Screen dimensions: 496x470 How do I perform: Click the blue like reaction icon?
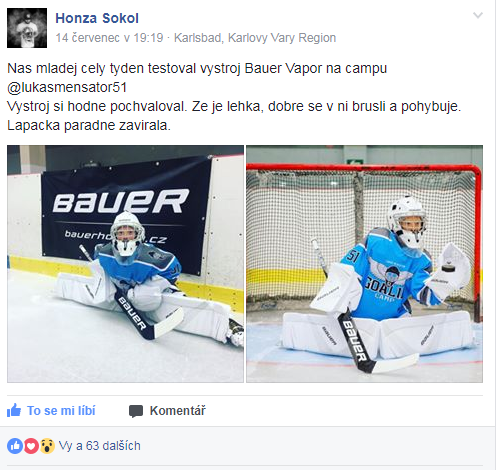(15, 446)
